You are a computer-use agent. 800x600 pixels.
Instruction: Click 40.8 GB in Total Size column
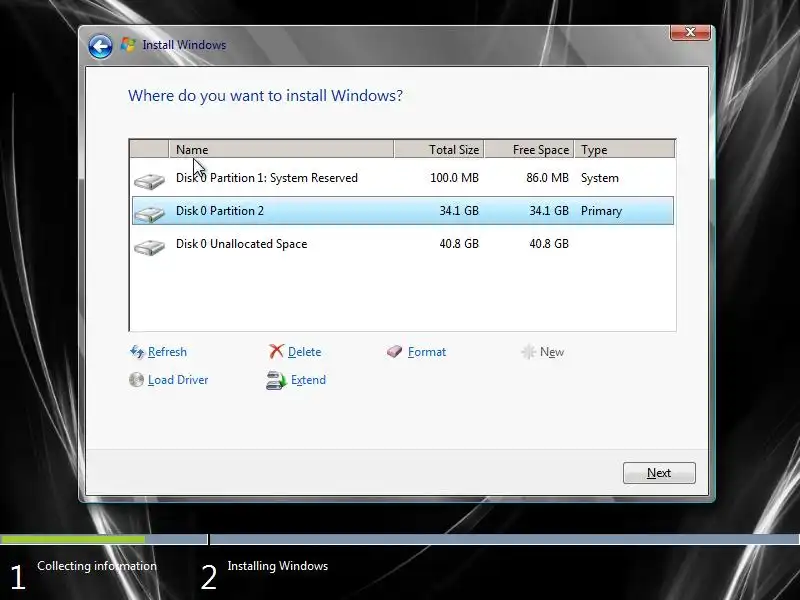click(459, 244)
